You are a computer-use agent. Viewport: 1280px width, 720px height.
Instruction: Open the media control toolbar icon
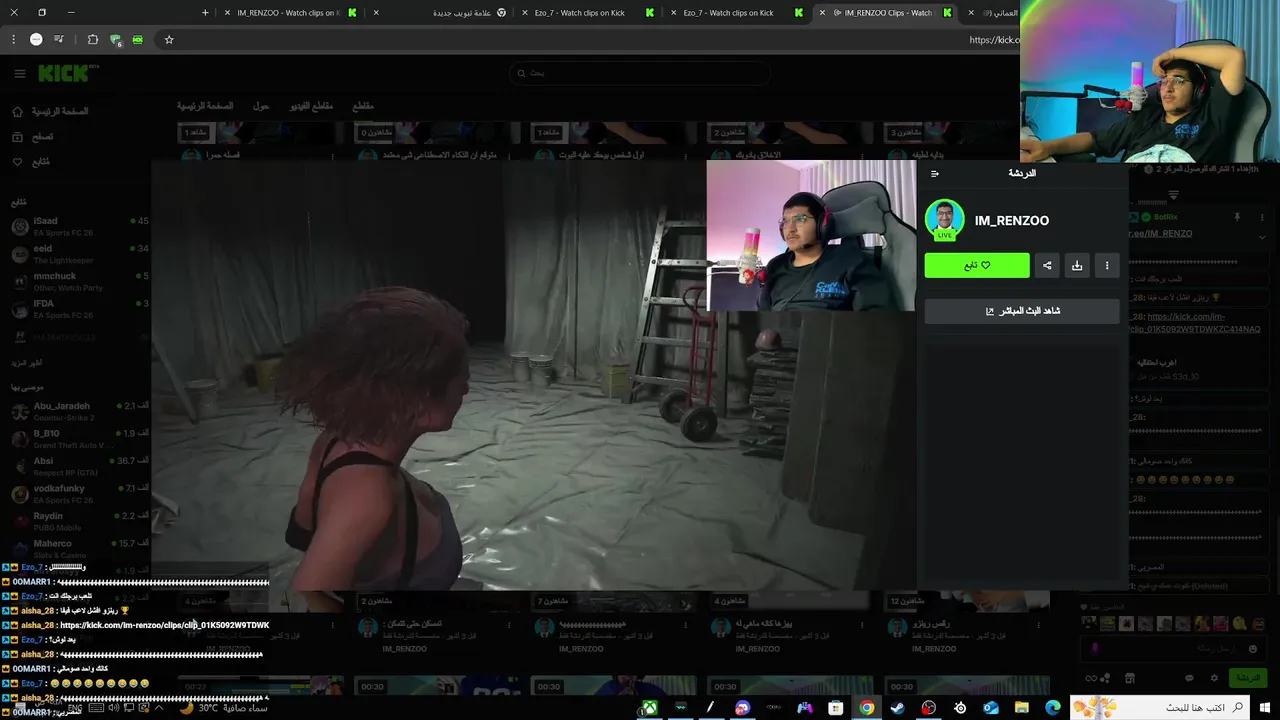tap(59, 40)
